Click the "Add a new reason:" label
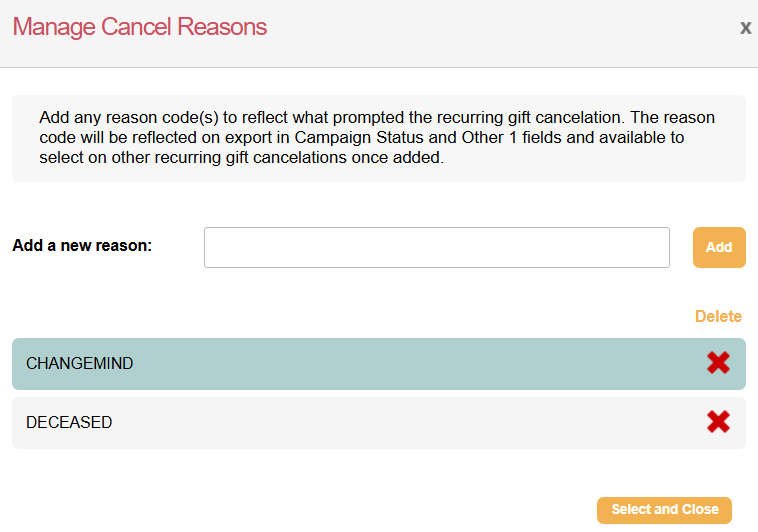 coord(82,245)
